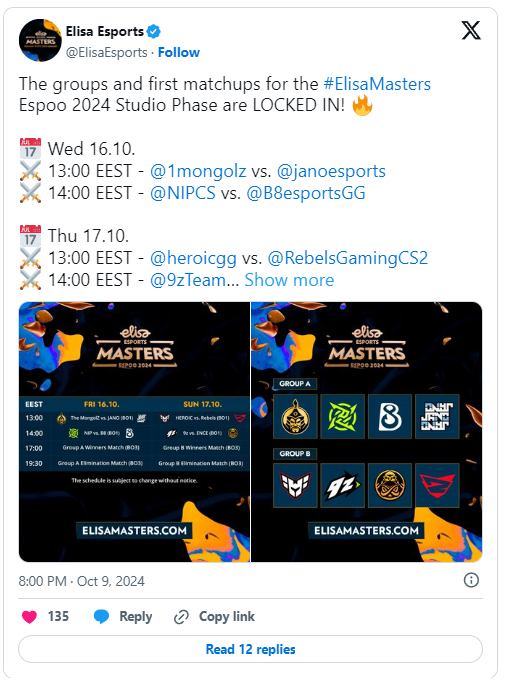Screen dimensions: 506x687
Task: Click the copy link chain icon
Action: (181, 617)
